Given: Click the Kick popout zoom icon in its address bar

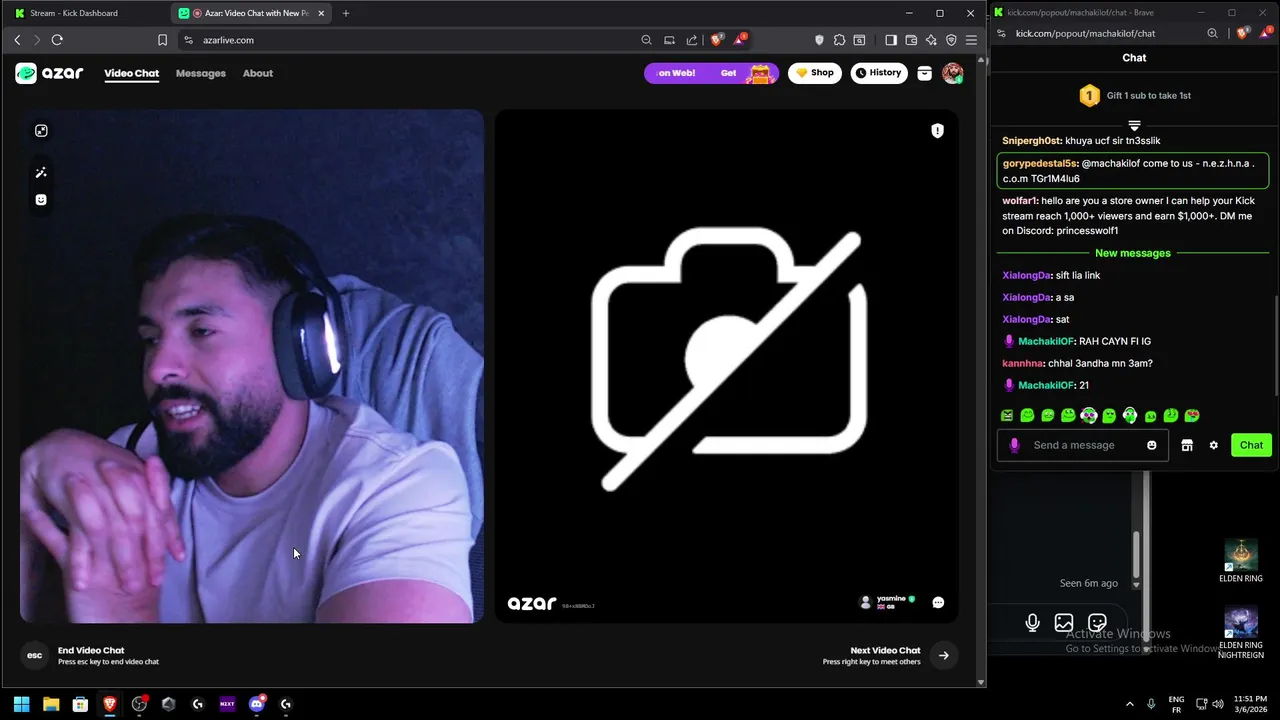Looking at the screenshot, I should click(1212, 33).
